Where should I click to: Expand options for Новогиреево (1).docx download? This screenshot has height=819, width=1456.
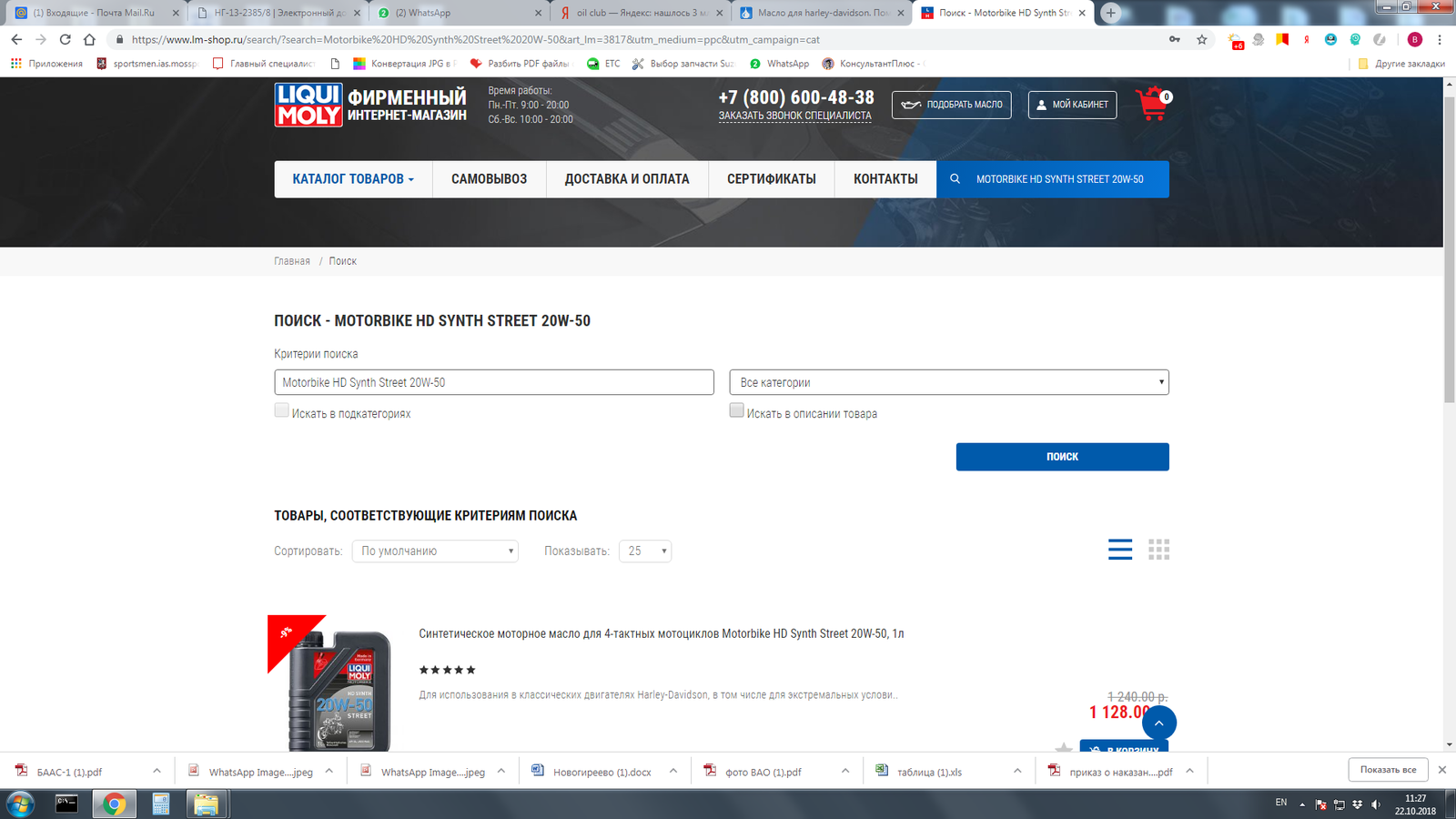coord(673,771)
